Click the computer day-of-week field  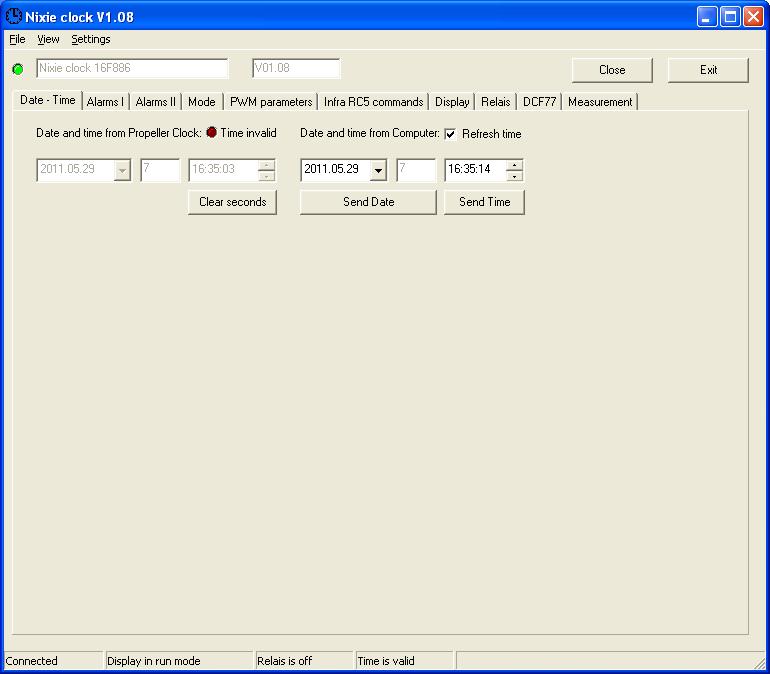pyautogui.click(x=416, y=170)
